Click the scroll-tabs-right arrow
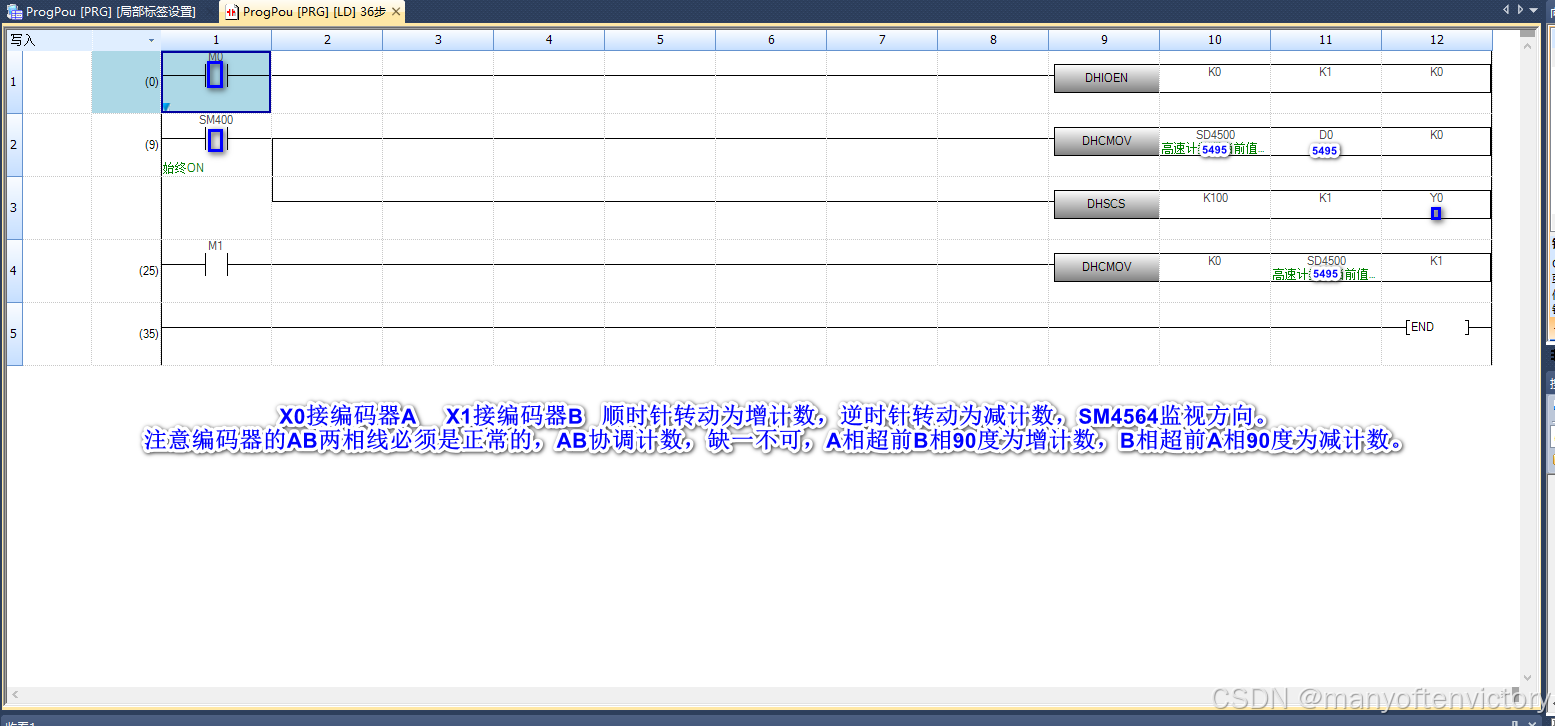 coord(1520,10)
